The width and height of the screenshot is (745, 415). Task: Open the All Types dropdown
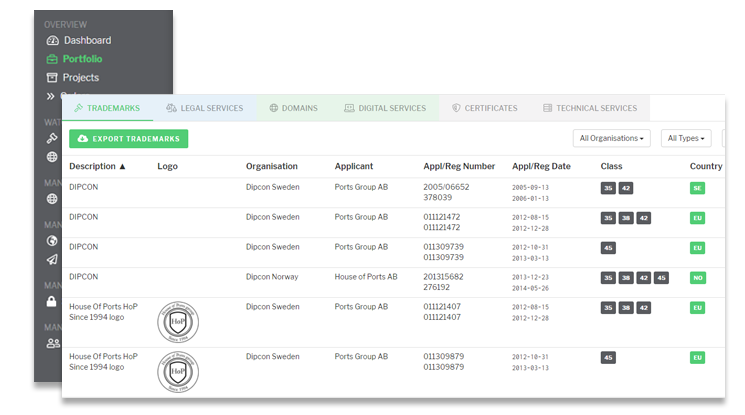tap(686, 138)
